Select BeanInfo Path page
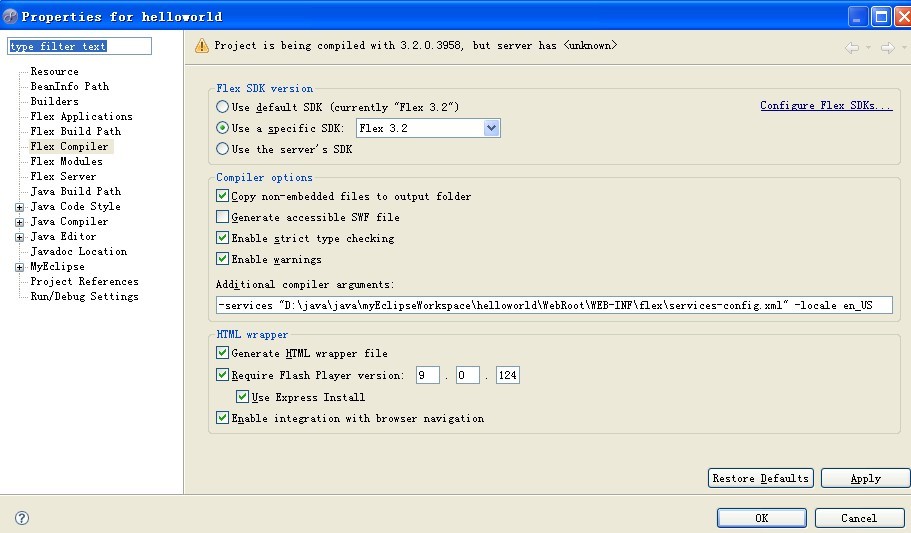The height and width of the screenshot is (533, 911). 70,87
